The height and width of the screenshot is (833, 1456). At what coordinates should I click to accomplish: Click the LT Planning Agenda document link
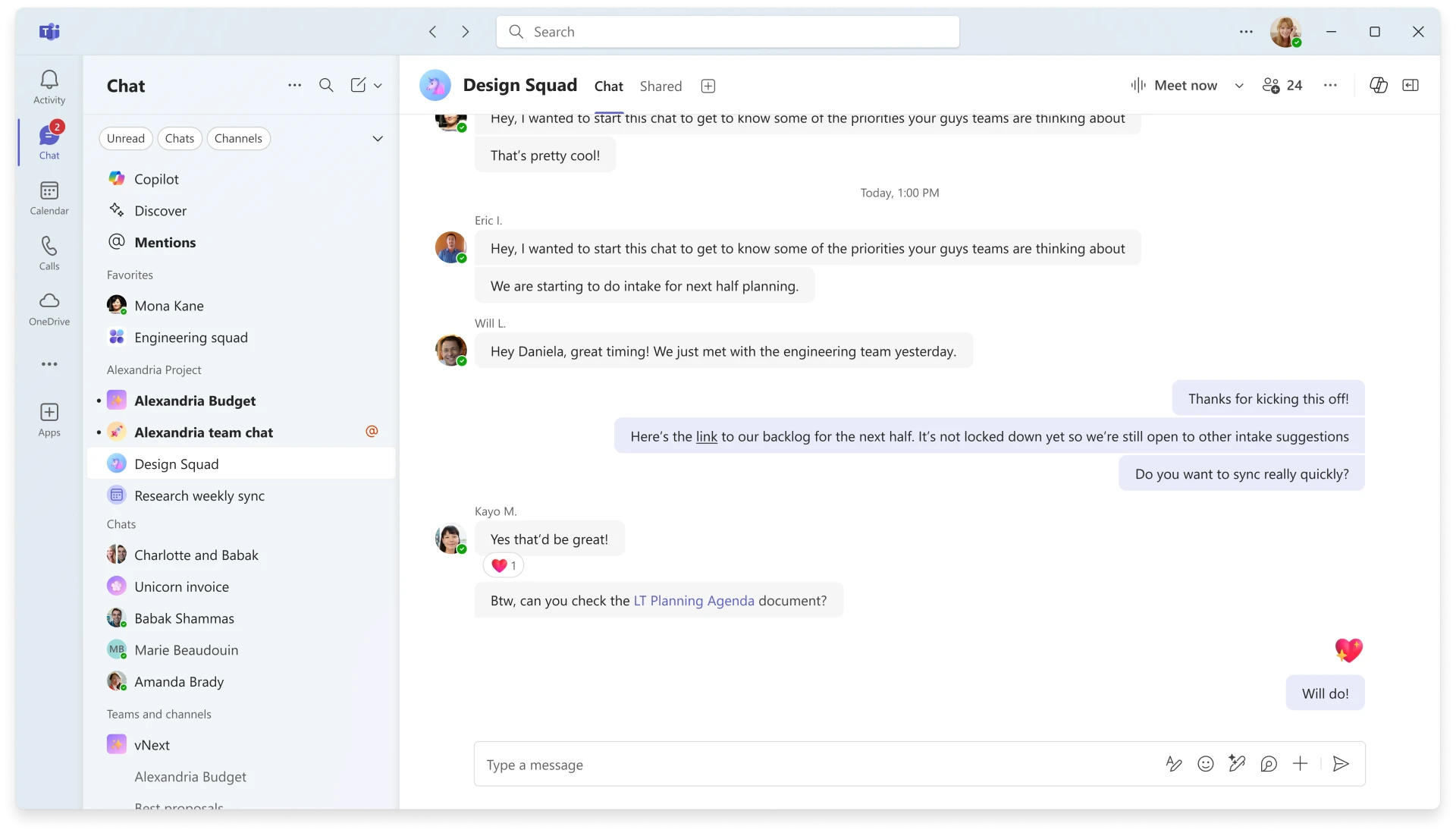pos(694,600)
